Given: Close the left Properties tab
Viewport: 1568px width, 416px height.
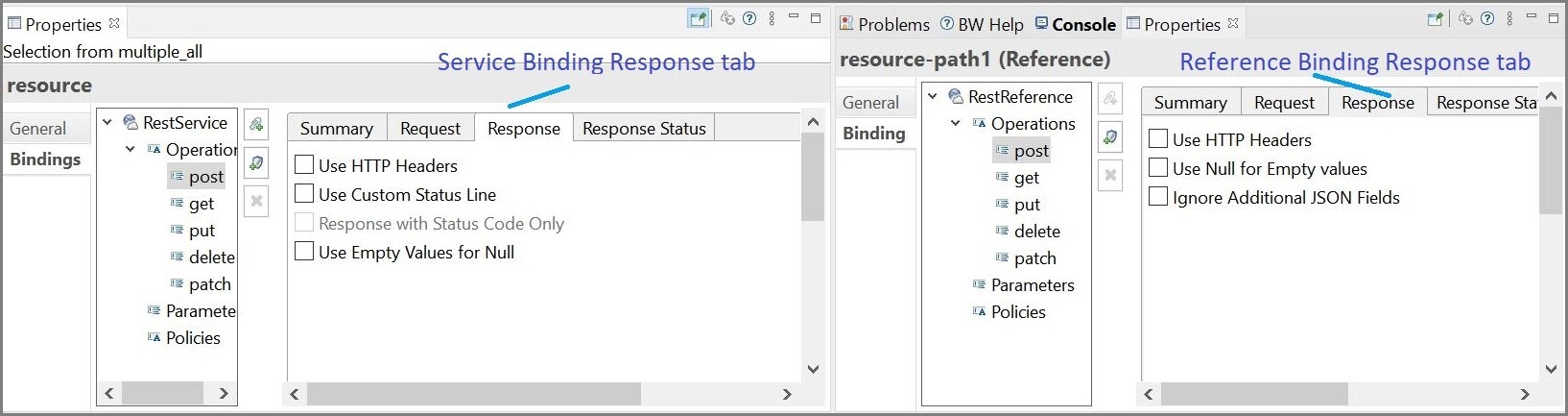Looking at the screenshot, I should tap(114, 23).
